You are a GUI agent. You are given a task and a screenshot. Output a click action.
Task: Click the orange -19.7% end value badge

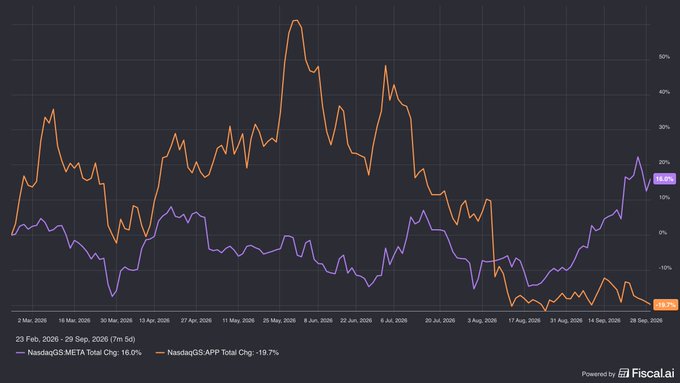coord(665,305)
